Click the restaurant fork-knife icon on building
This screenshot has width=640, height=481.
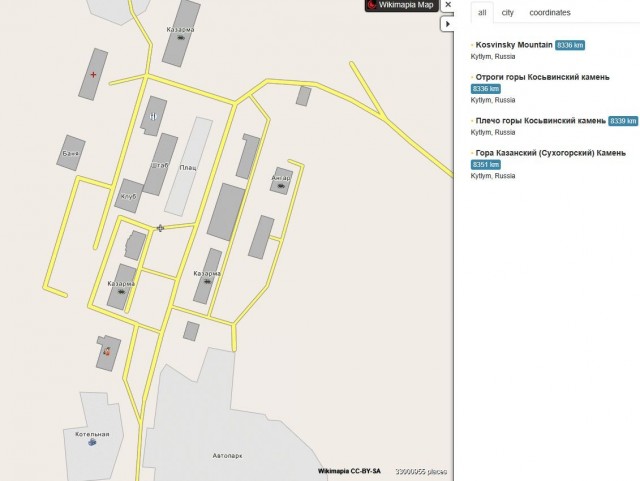(153, 117)
